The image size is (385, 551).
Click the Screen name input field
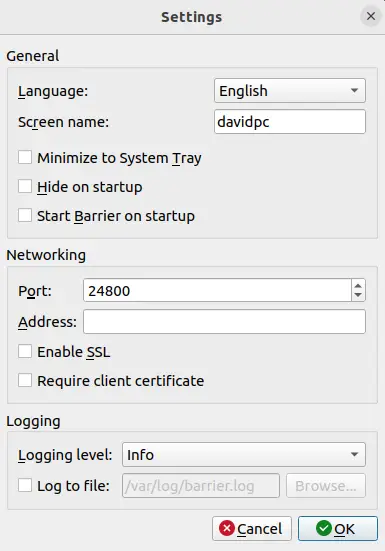290,122
